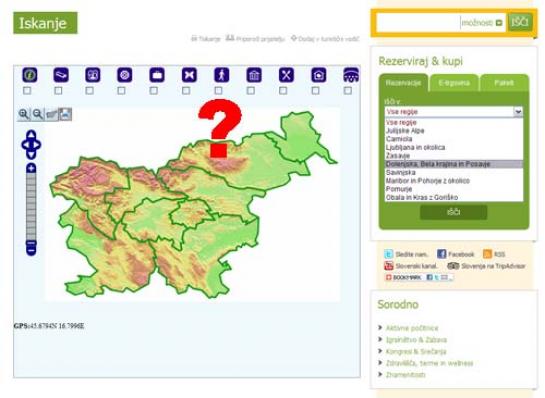Enable the checkbox under the hiker icon
Screen dimensions: 545x398
point(218,91)
